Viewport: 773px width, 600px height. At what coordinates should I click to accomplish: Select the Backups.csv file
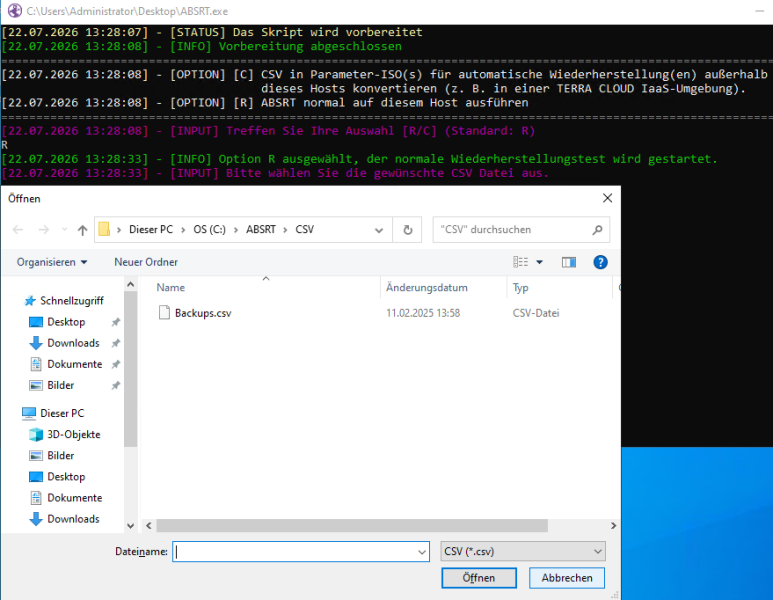click(203, 313)
